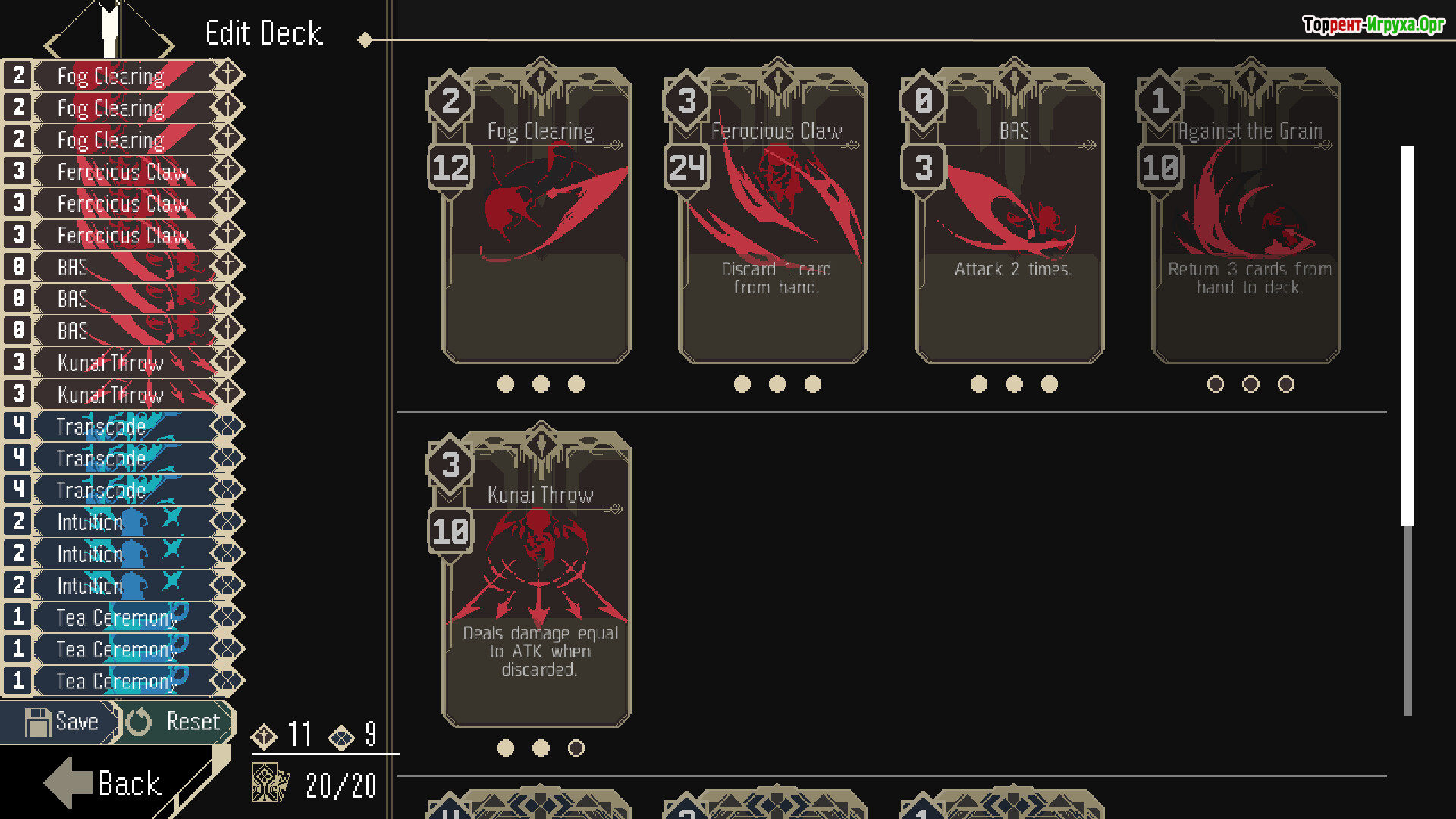The image size is (1456, 819).
Task: Select the first BAS deck entry
Action: [123, 267]
